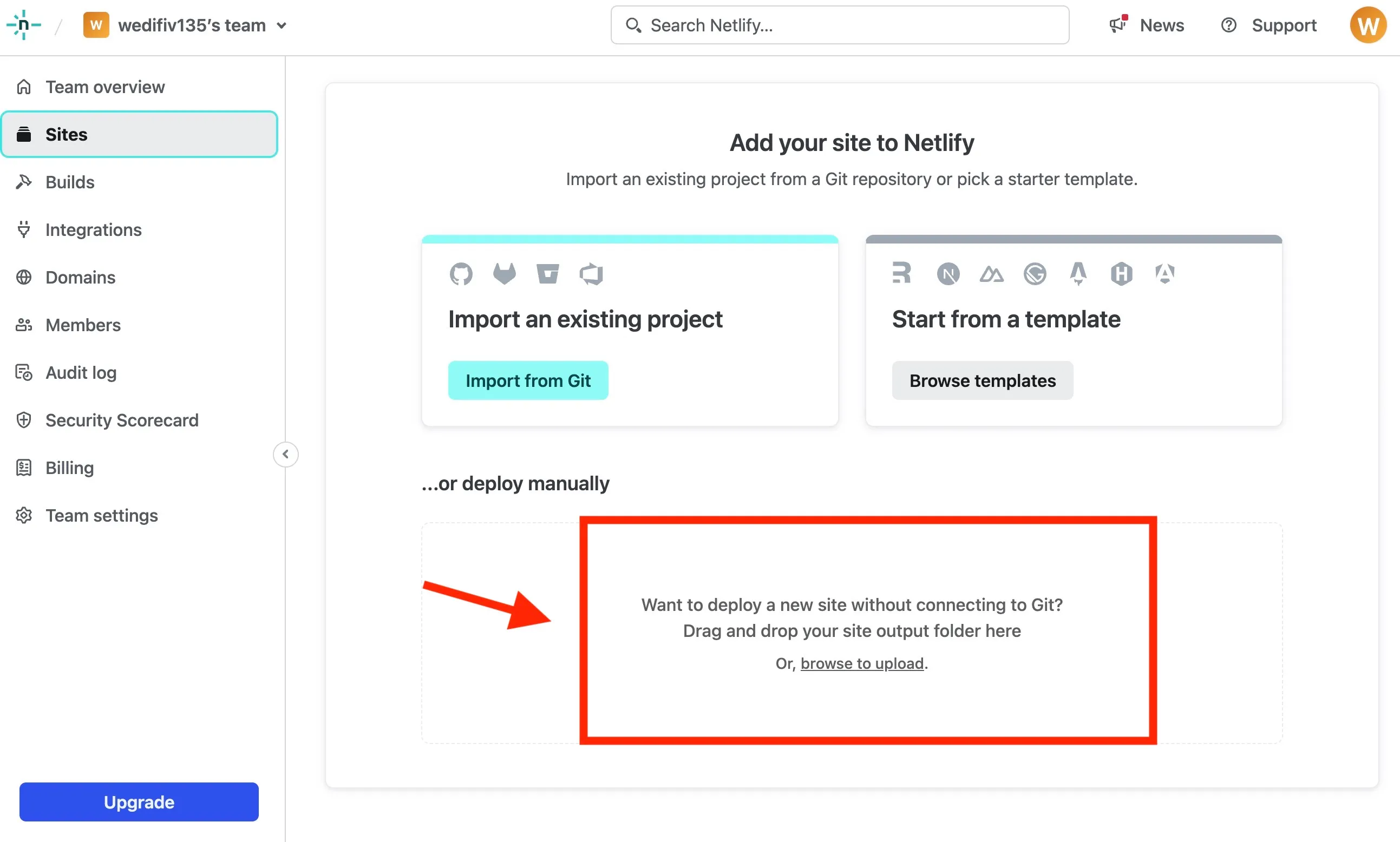Collapse the sidebar with the chevron
The height and width of the screenshot is (842, 1400).
click(x=285, y=454)
